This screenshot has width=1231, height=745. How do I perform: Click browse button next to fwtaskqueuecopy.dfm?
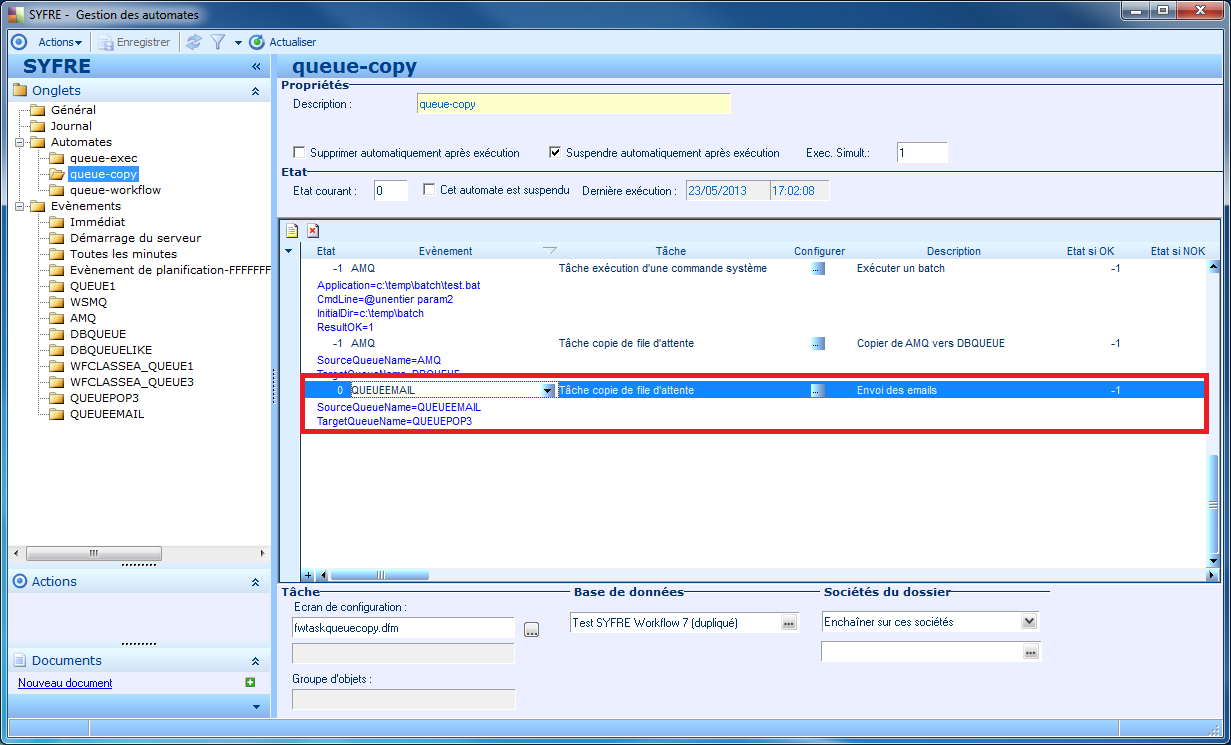pos(531,629)
